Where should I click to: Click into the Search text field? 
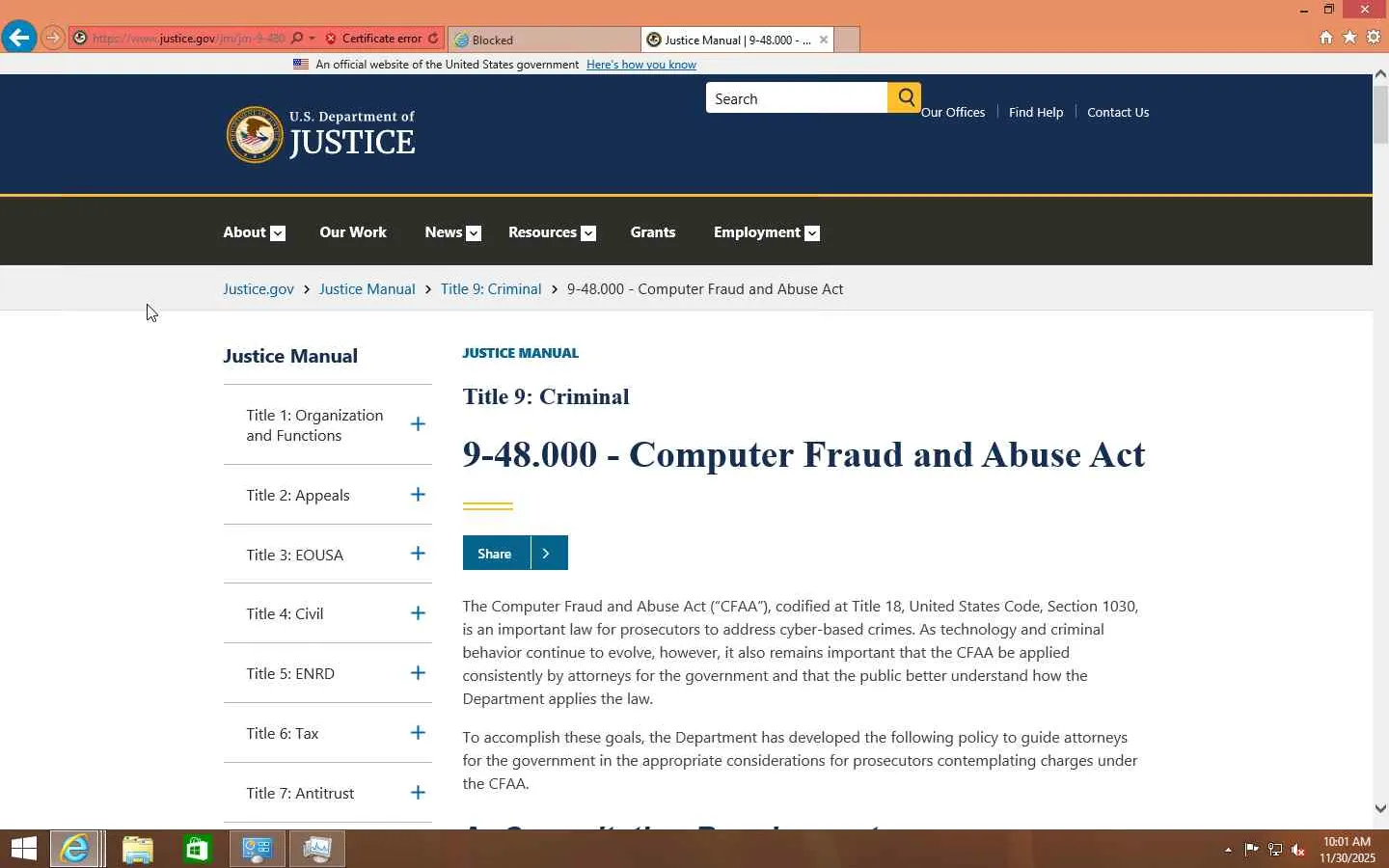[797, 98]
